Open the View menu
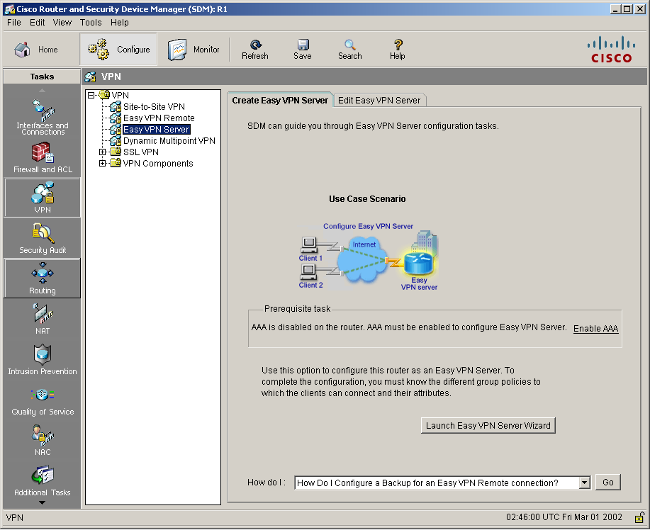Image resolution: width=650 pixels, height=530 pixels. tap(62, 22)
